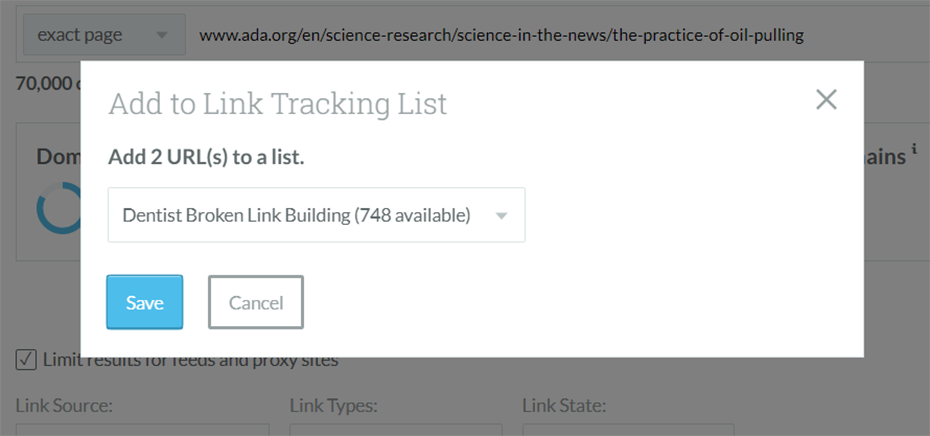This screenshot has width=930, height=436.
Task: Toggle Limit results for feeds checkbox
Action: tap(26, 359)
